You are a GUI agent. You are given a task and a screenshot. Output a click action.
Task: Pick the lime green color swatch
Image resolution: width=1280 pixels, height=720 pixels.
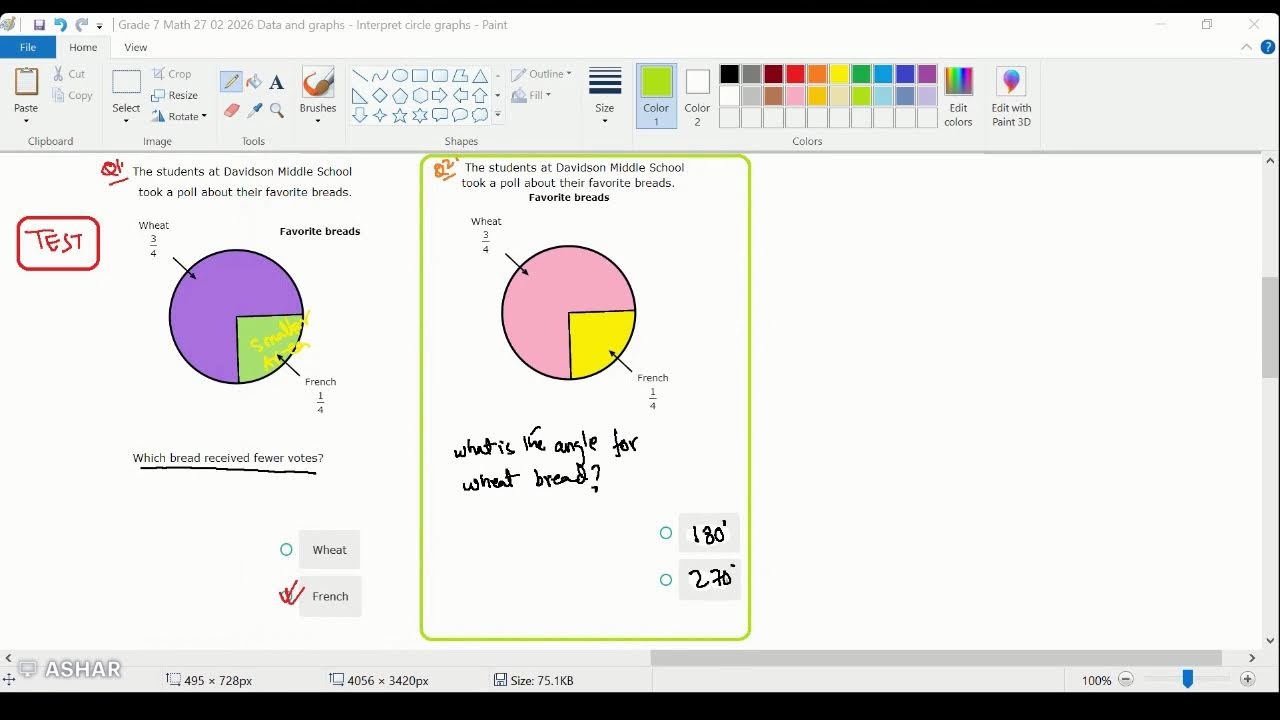click(861, 96)
